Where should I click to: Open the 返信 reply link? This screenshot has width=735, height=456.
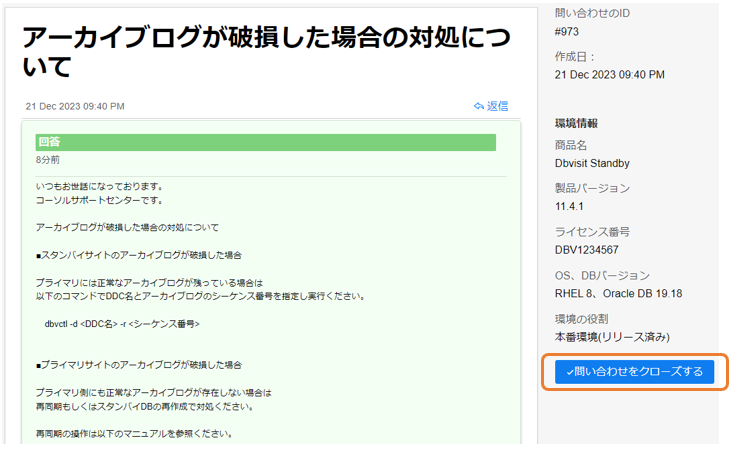click(x=497, y=106)
